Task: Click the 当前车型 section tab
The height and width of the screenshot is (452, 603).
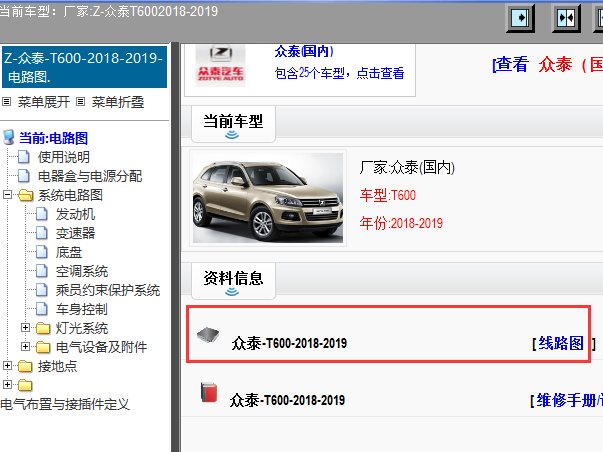Action: coord(233,124)
